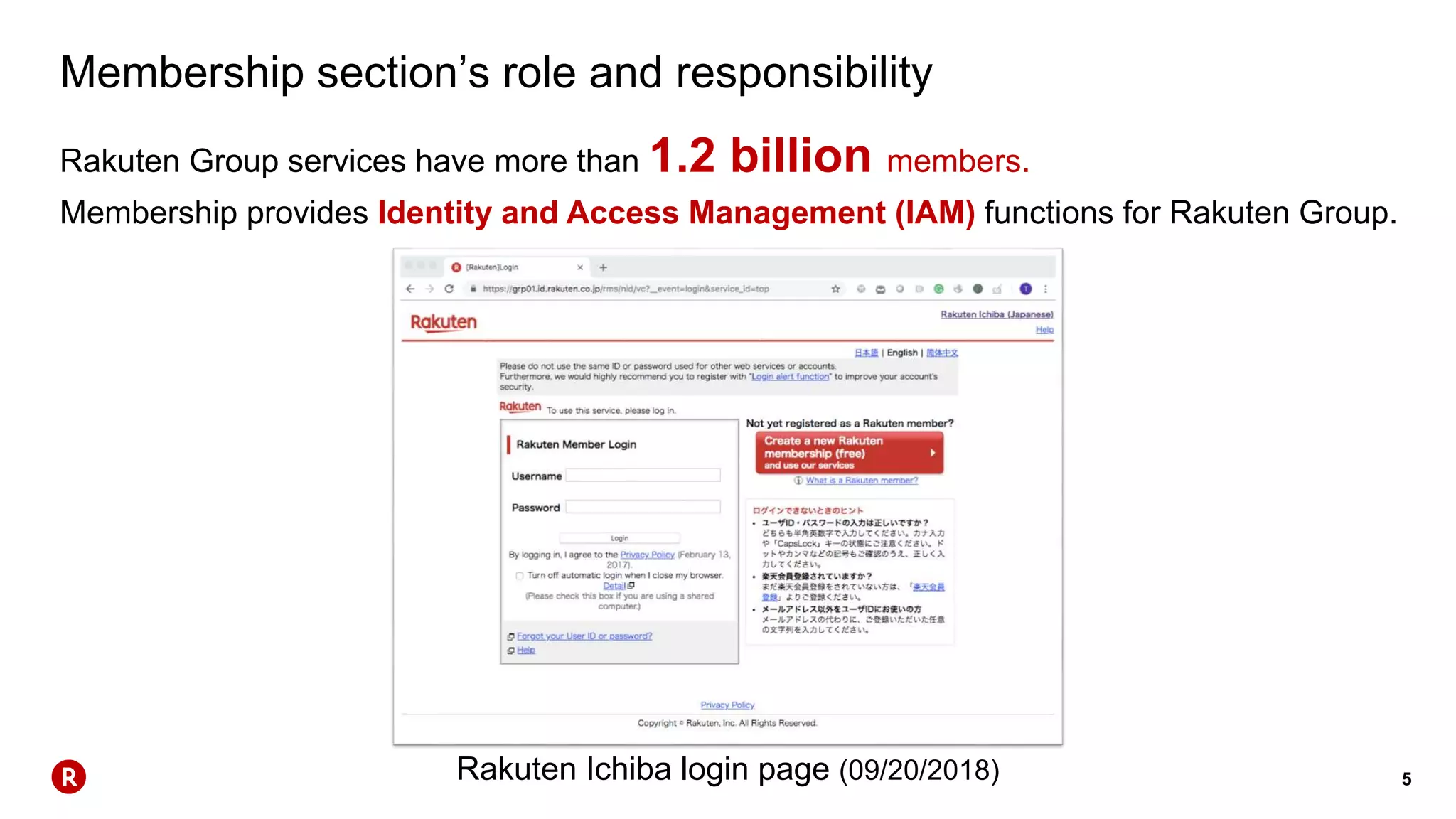Click the slide page number 5
The height and width of the screenshot is (819, 1456).
(1406, 779)
